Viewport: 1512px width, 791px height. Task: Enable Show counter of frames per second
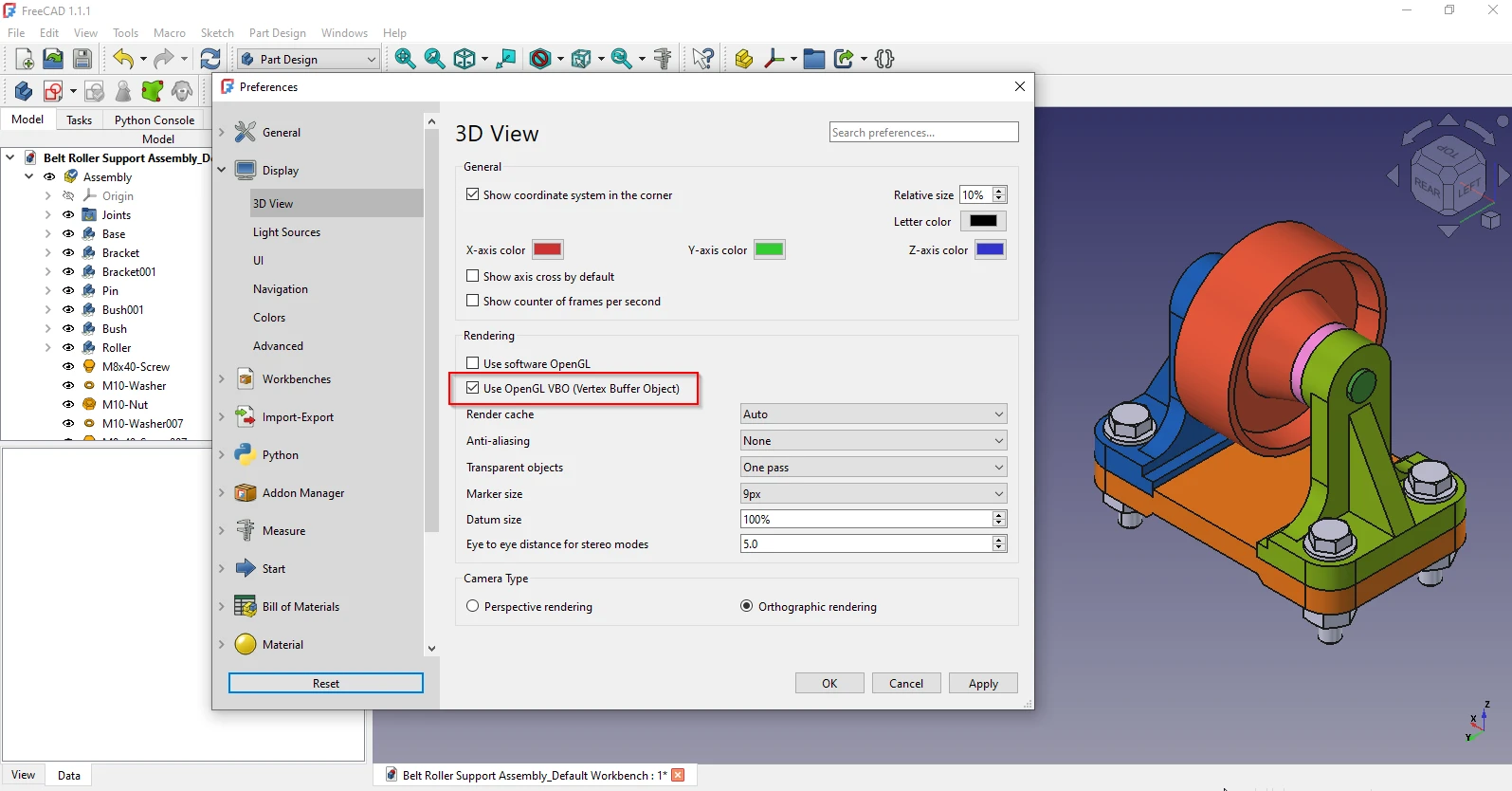(x=473, y=301)
